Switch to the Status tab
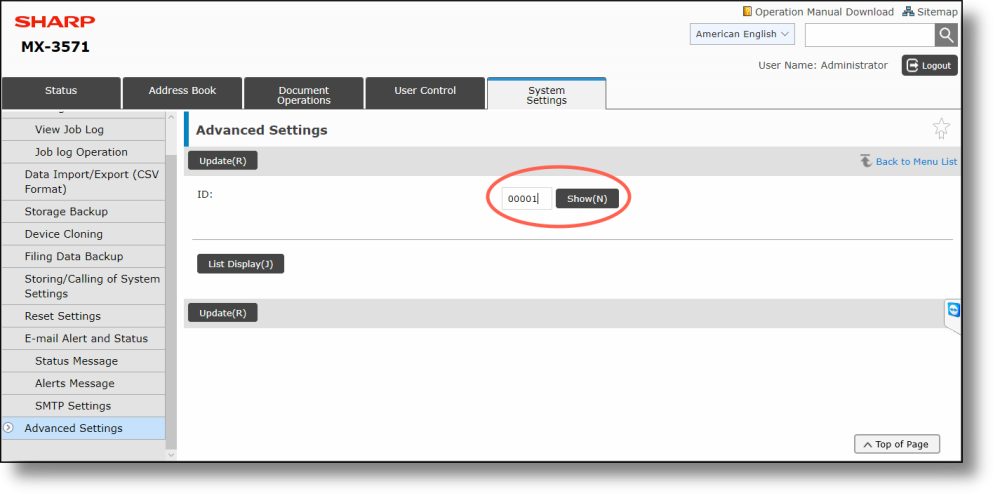The height and width of the screenshot is (500, 1000). [61, 93]
